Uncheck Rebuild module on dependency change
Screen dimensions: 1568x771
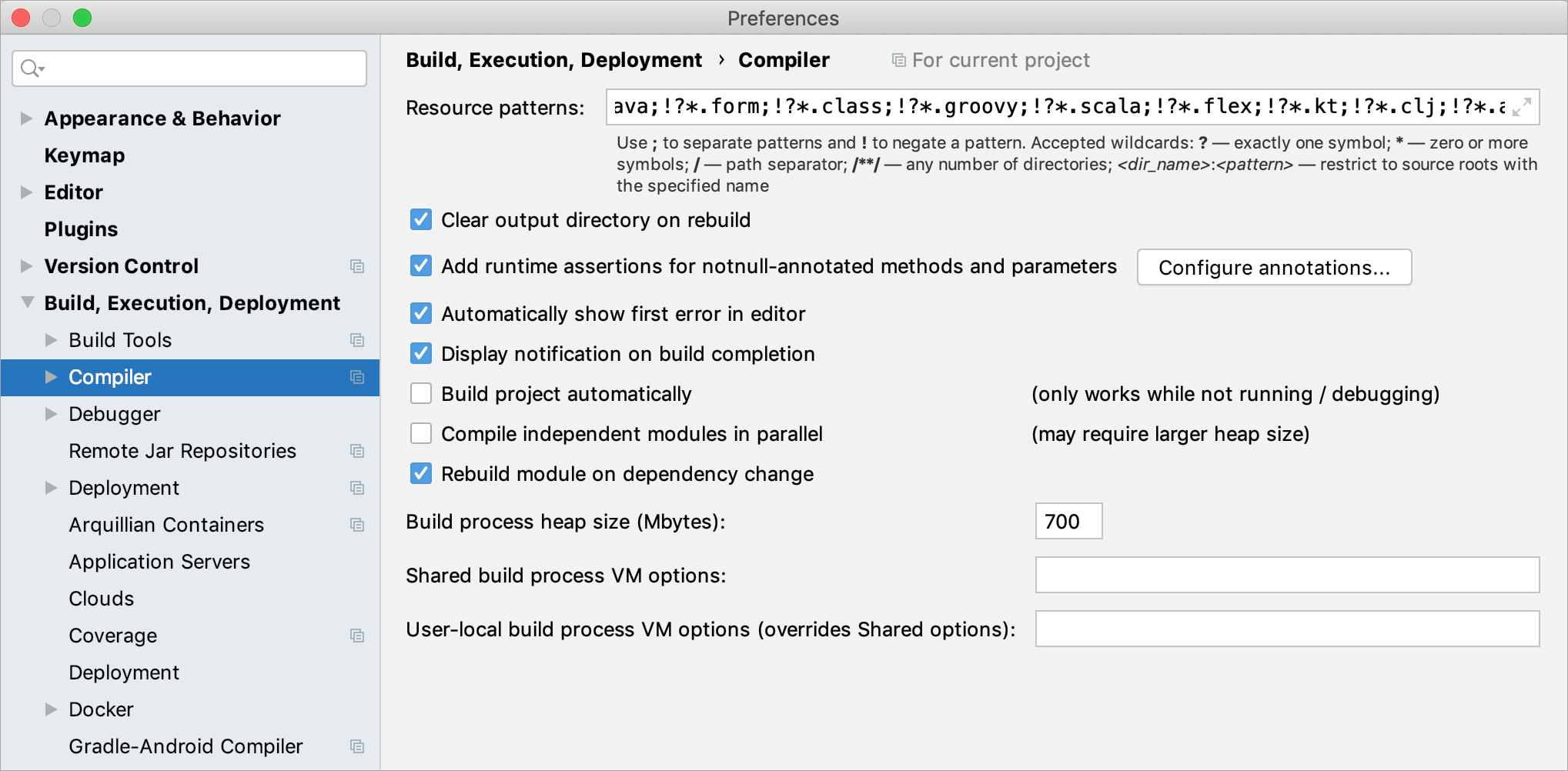421,474
